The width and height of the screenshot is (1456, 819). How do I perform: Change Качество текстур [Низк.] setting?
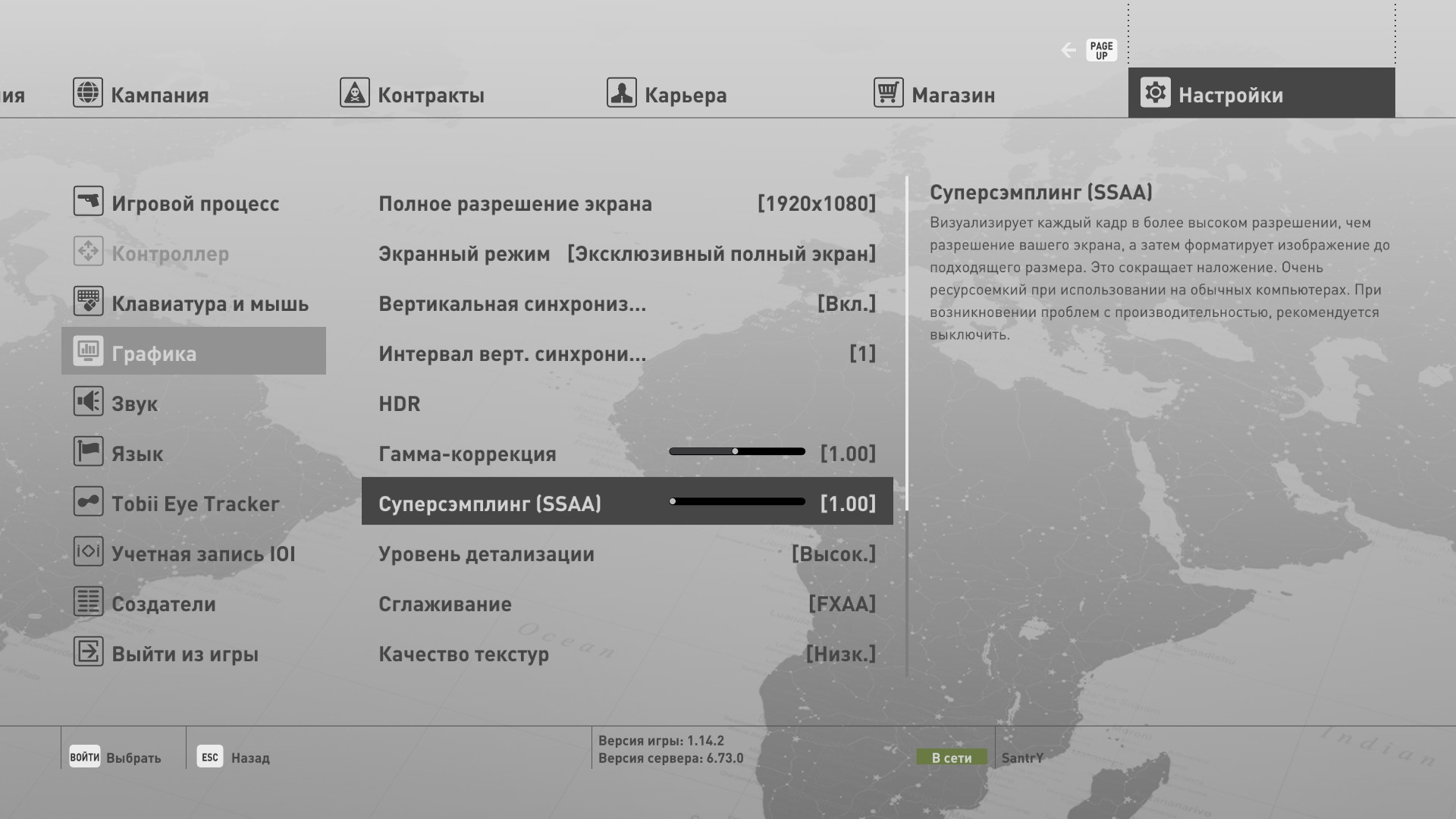coord(627,653)
